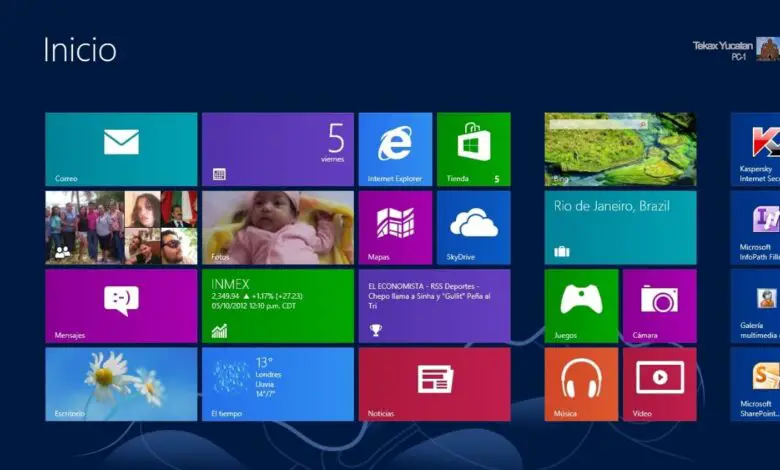Open the Mapas tile
The height and width of the screenshot is (470, 780).
point(395,228)
